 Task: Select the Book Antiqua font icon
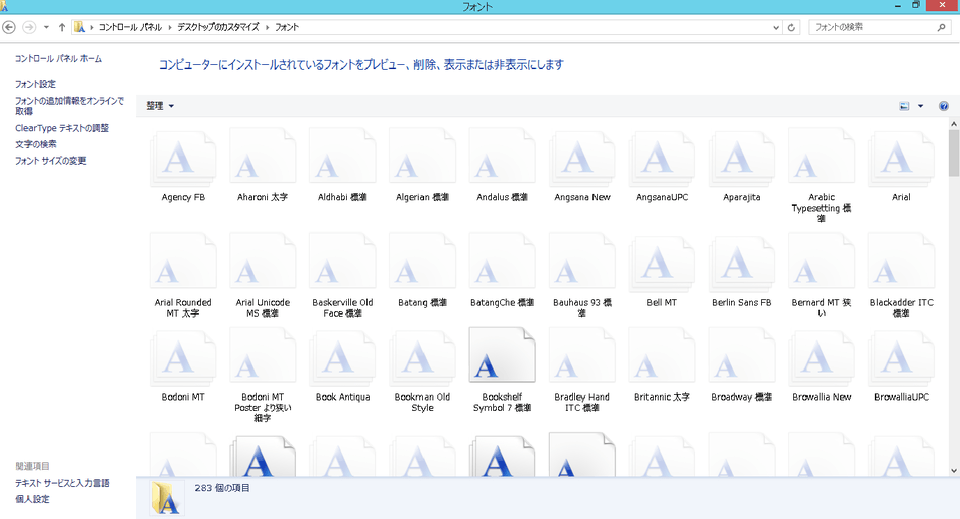pos(342,357)
